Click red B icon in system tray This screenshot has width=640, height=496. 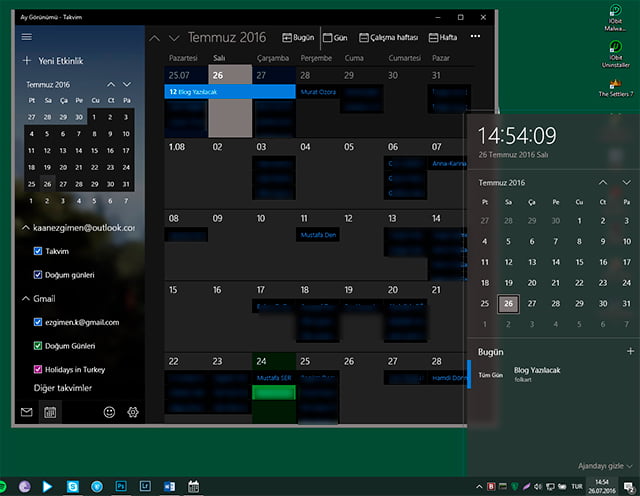pyautogui.click(x=491, y=486)
